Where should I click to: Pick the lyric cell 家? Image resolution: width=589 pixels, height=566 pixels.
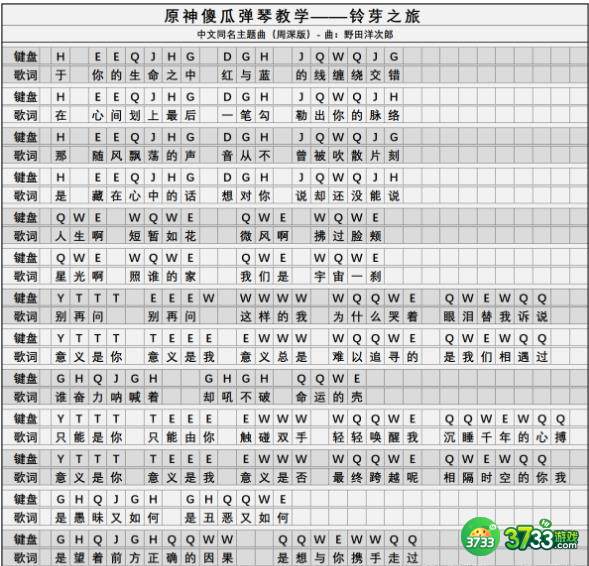point(190,277)
